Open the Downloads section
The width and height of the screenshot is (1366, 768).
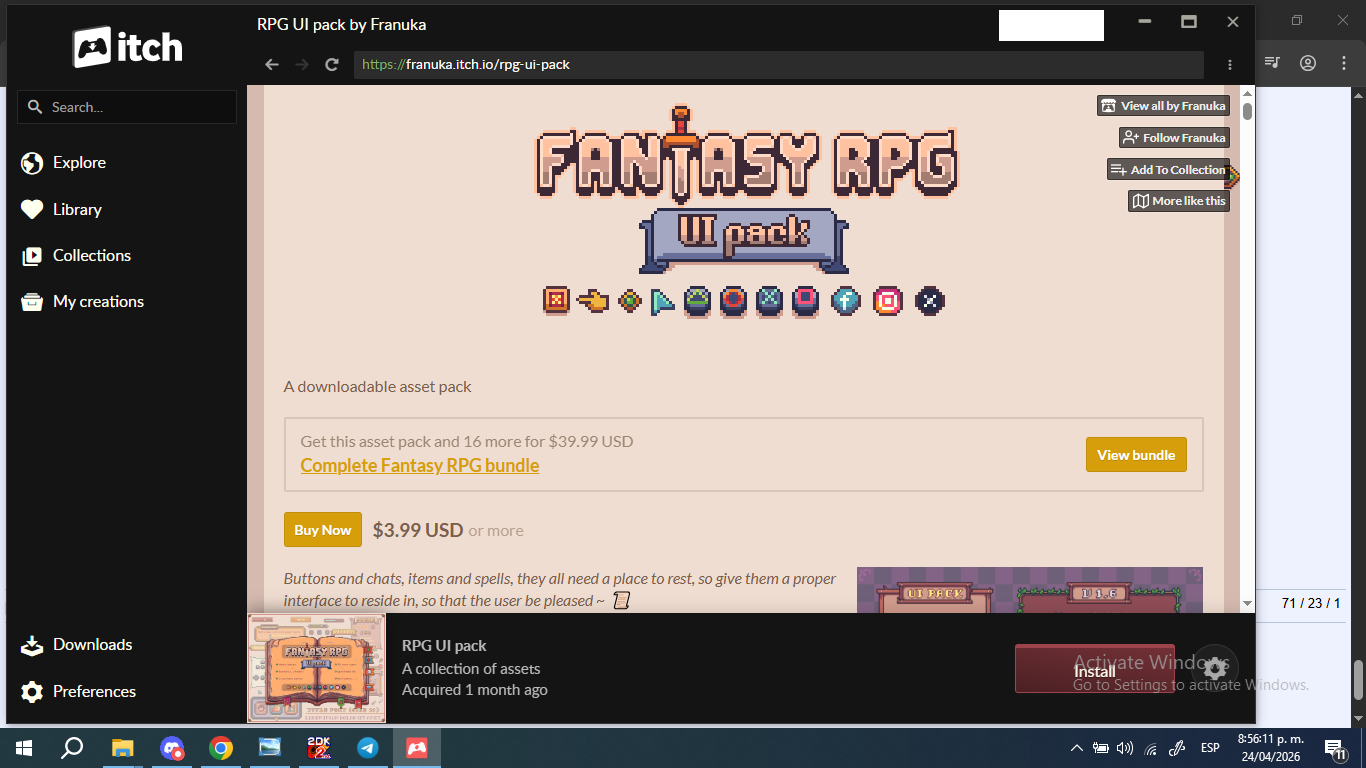(77, 644)
